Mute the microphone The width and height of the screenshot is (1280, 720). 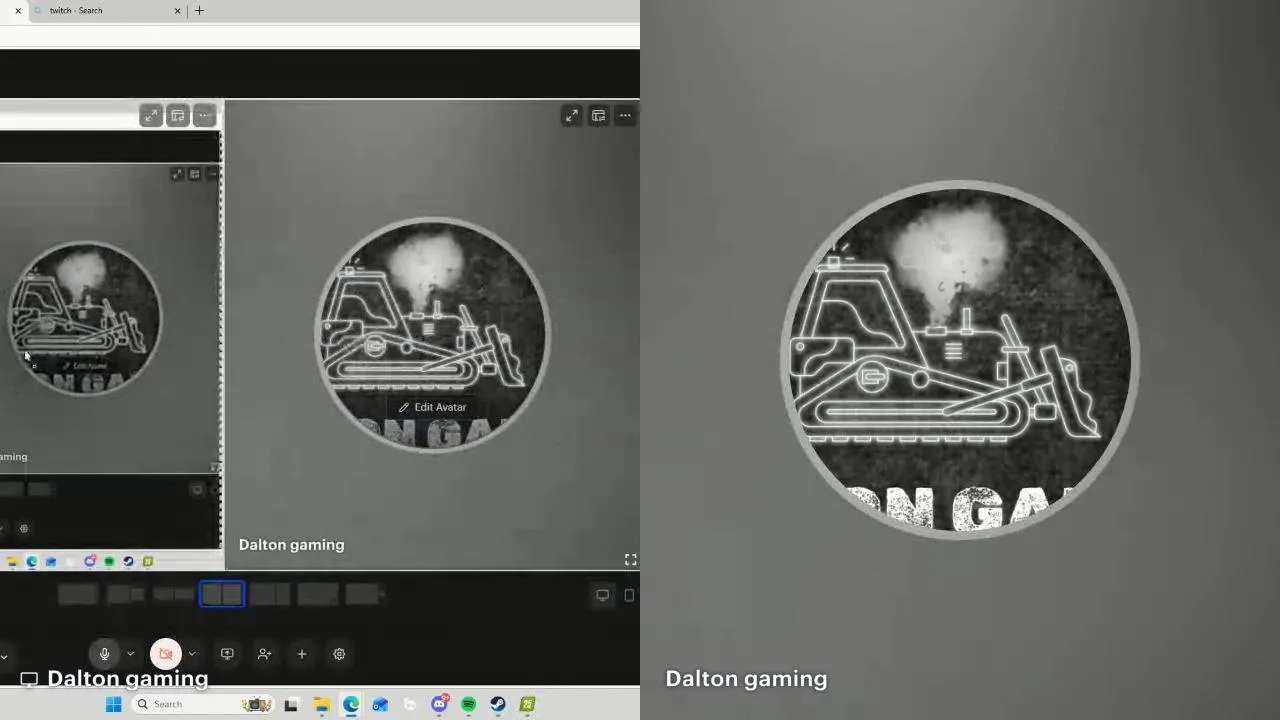(104, 654)
